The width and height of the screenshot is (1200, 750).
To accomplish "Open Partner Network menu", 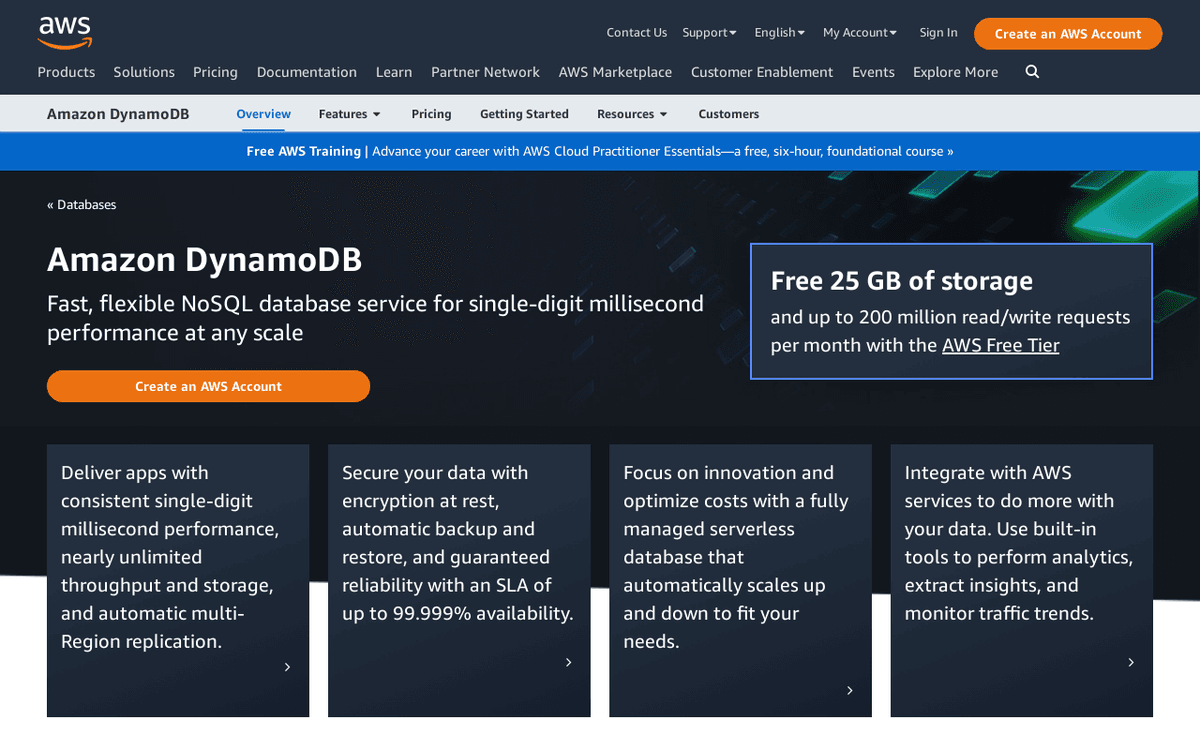I will [x=485, y=72].
